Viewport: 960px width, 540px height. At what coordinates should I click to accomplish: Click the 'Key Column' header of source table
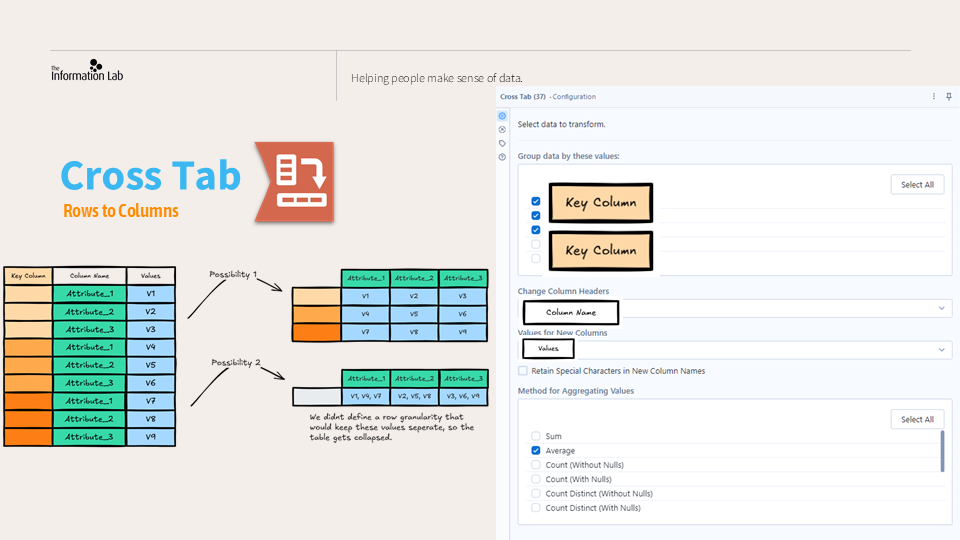(28, 276)
